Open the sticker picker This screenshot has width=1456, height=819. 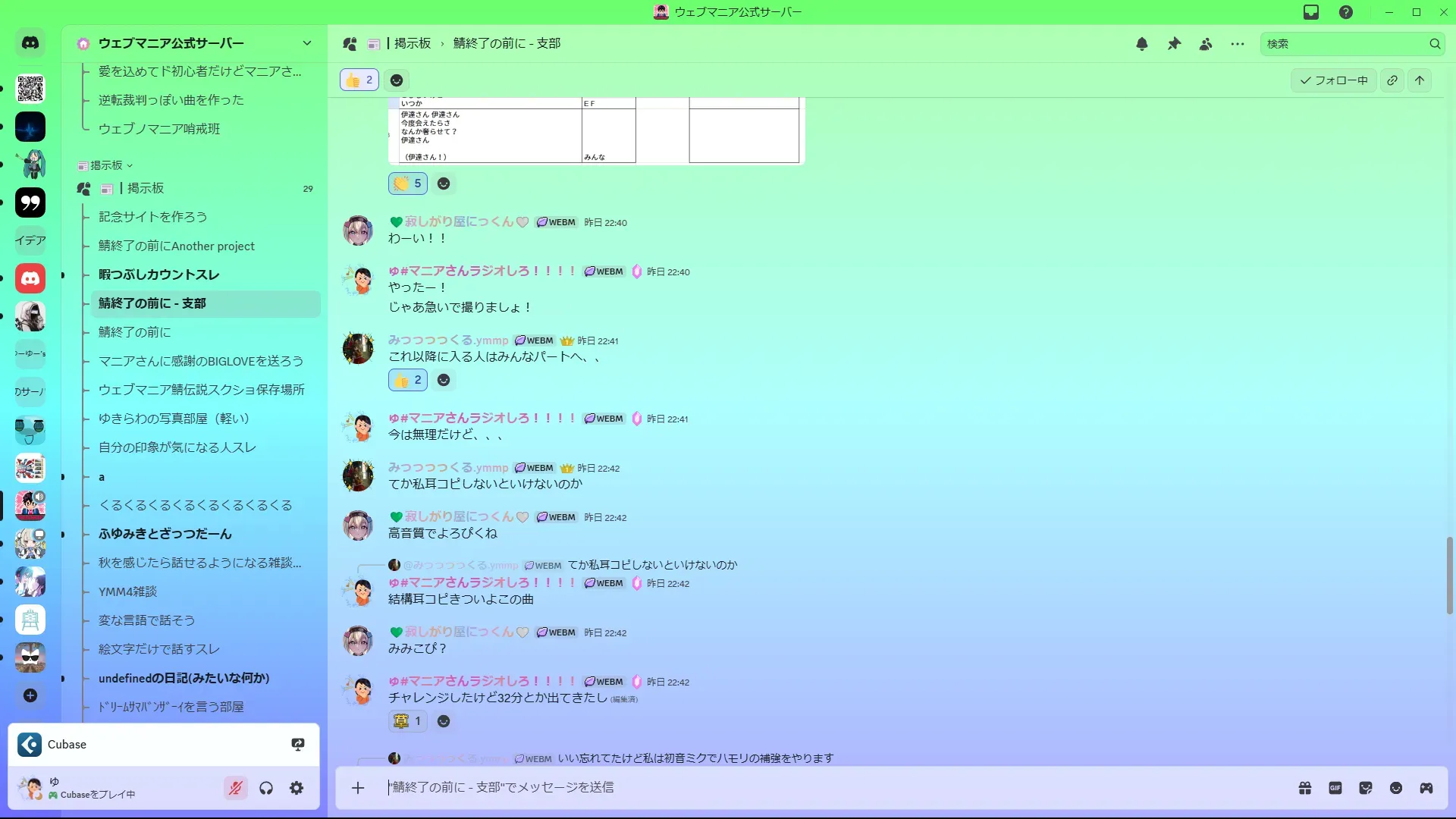point(1366,788)
